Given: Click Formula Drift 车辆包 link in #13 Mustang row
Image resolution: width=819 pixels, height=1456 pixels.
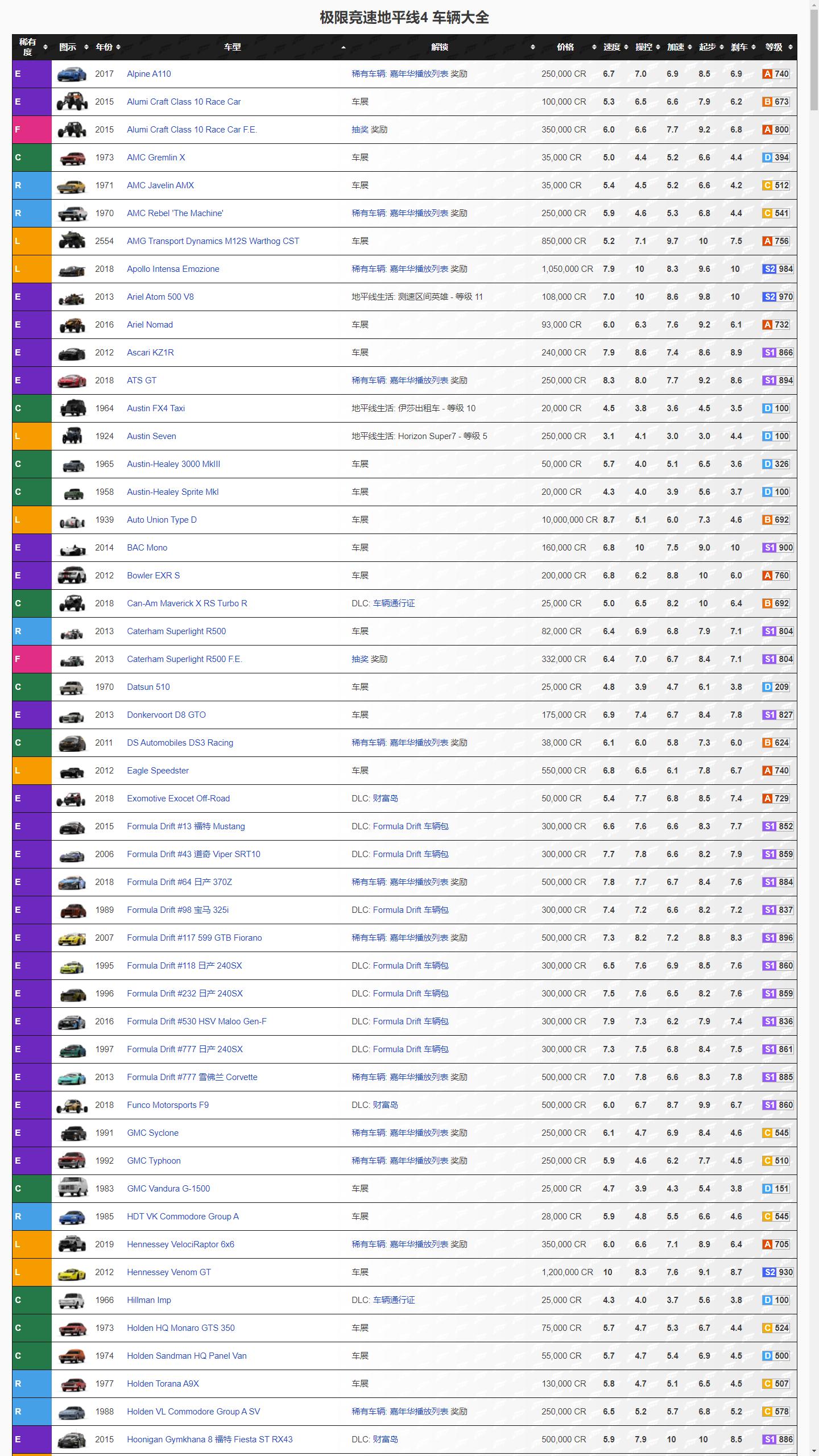Looking at the screenshot, I should (411, 826).
